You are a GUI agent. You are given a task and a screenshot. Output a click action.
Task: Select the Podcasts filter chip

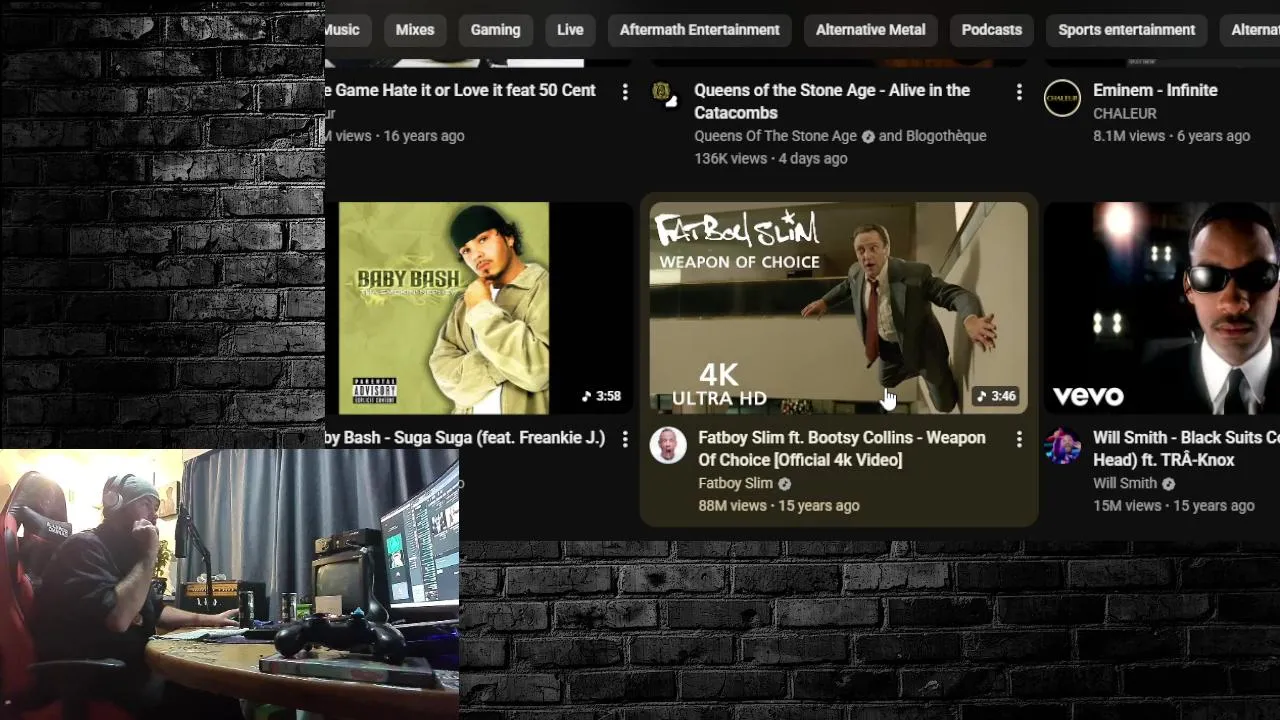pyautogui.click(x=992, y=30)
